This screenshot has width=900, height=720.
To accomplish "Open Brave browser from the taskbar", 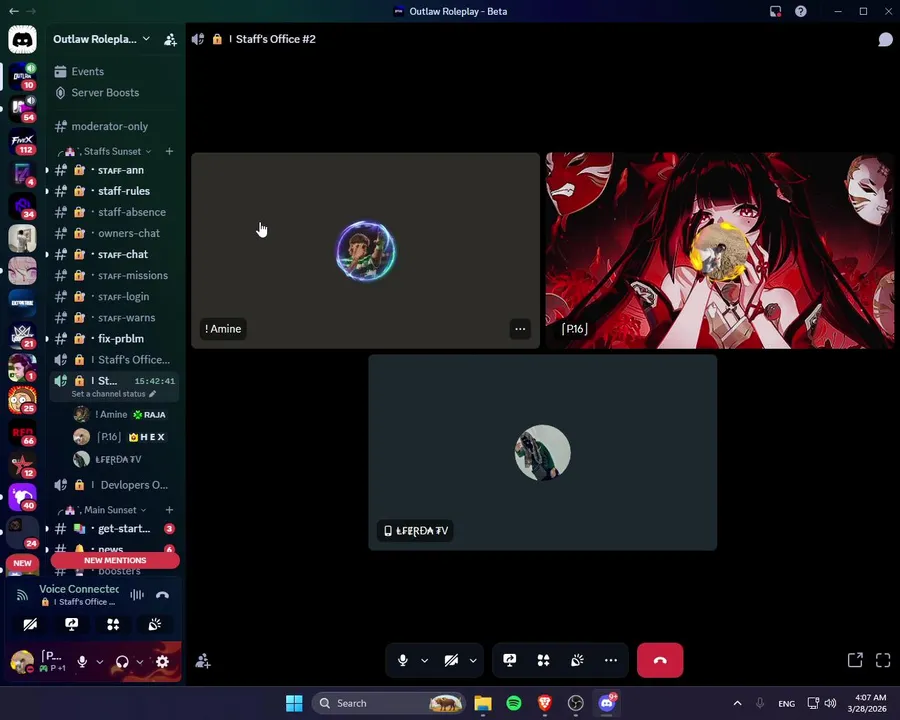I will click(545, 703).
